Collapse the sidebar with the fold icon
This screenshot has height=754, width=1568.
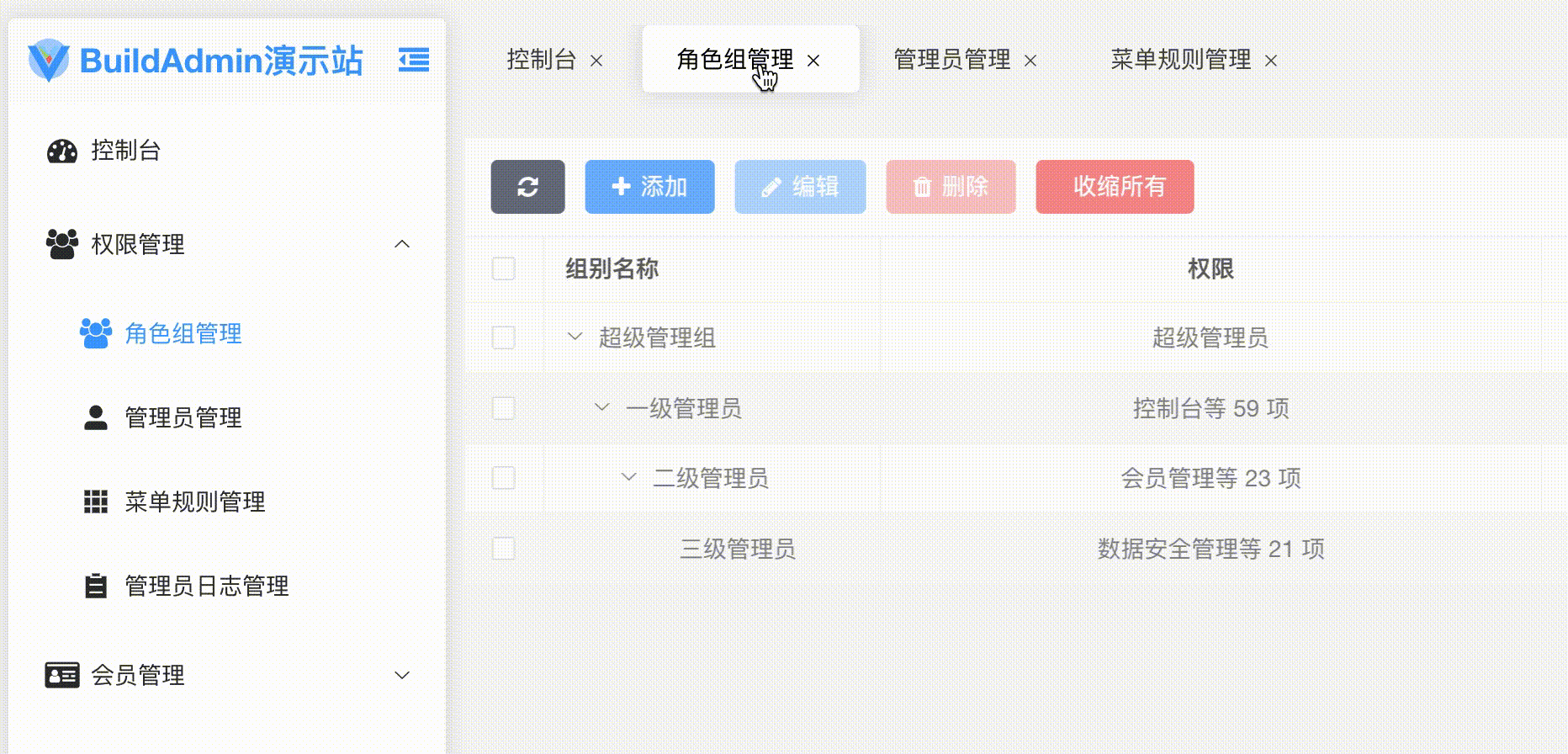413,60
